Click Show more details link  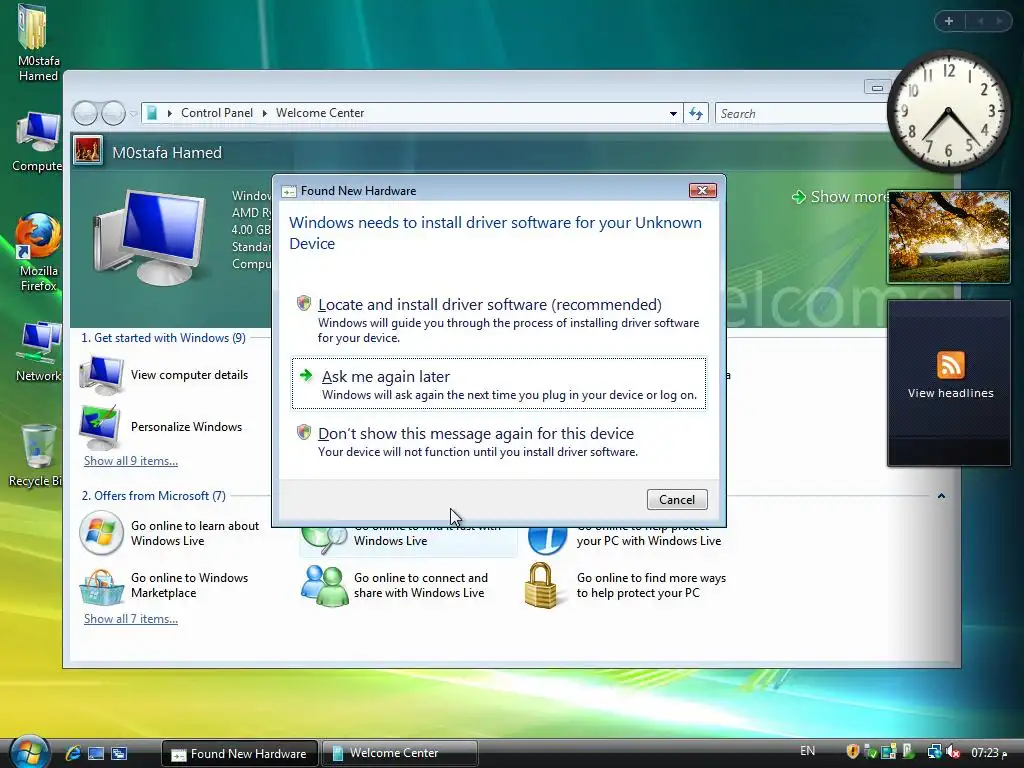[x=840, y=197]
